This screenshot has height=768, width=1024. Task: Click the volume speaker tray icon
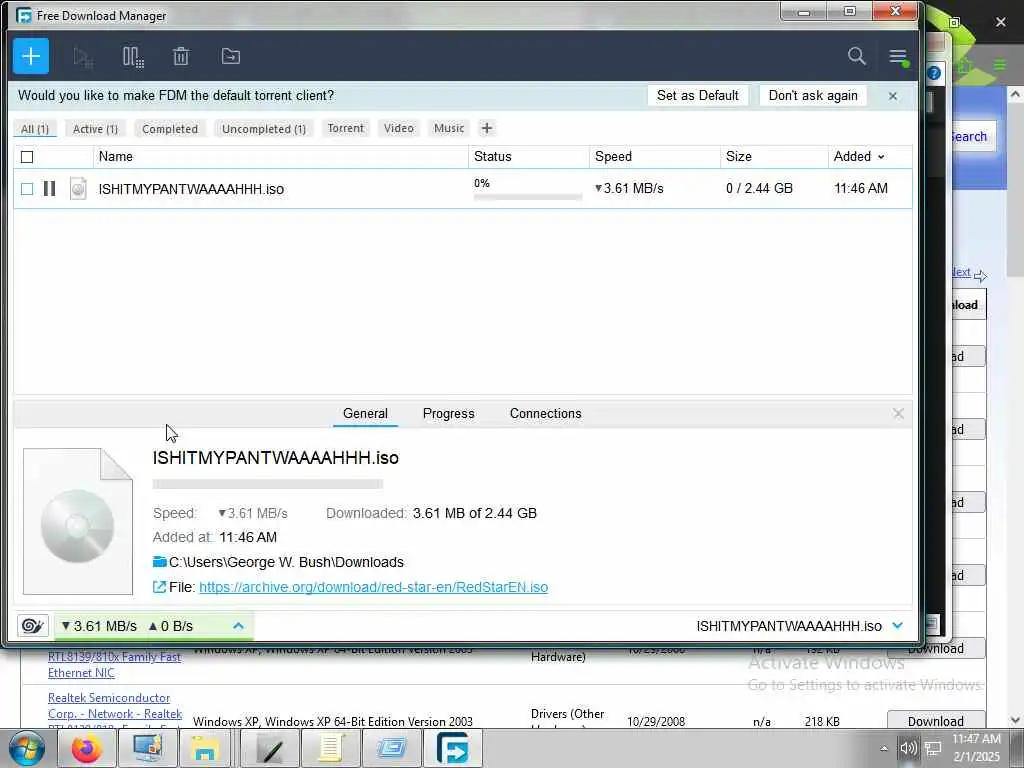click(x=908, y=748)
